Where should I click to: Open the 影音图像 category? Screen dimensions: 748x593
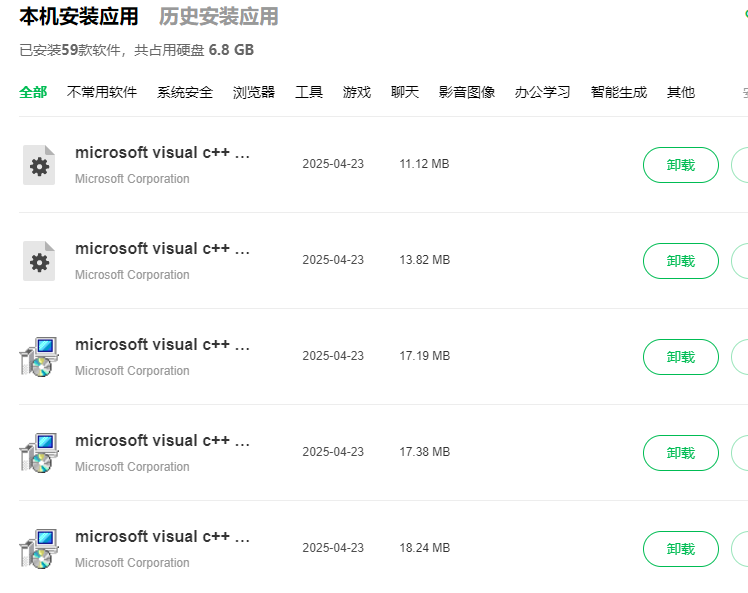(x=467, y=92)
